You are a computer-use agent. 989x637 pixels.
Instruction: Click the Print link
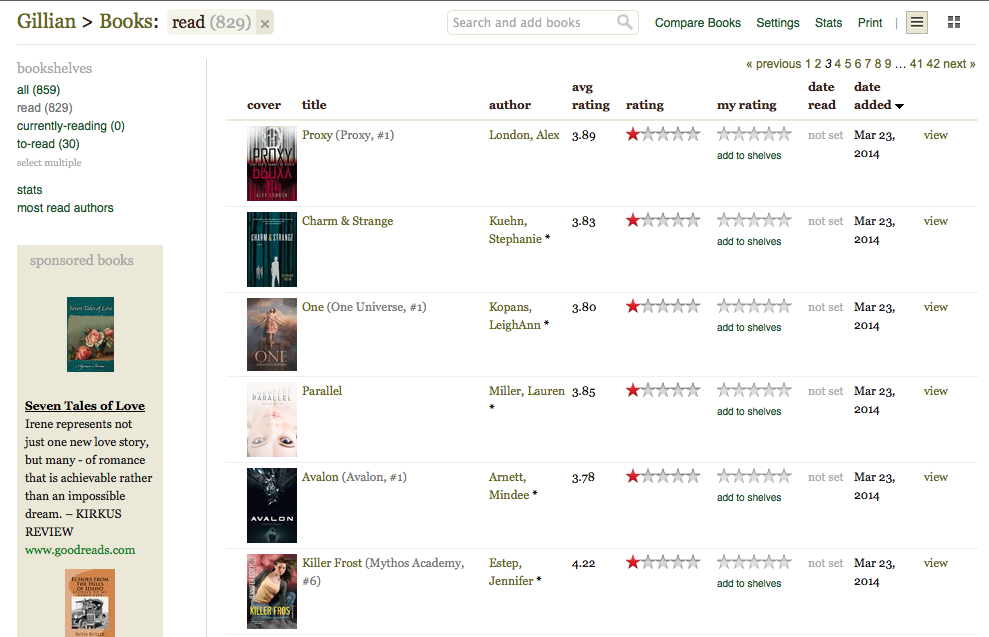tap(870, 23)
